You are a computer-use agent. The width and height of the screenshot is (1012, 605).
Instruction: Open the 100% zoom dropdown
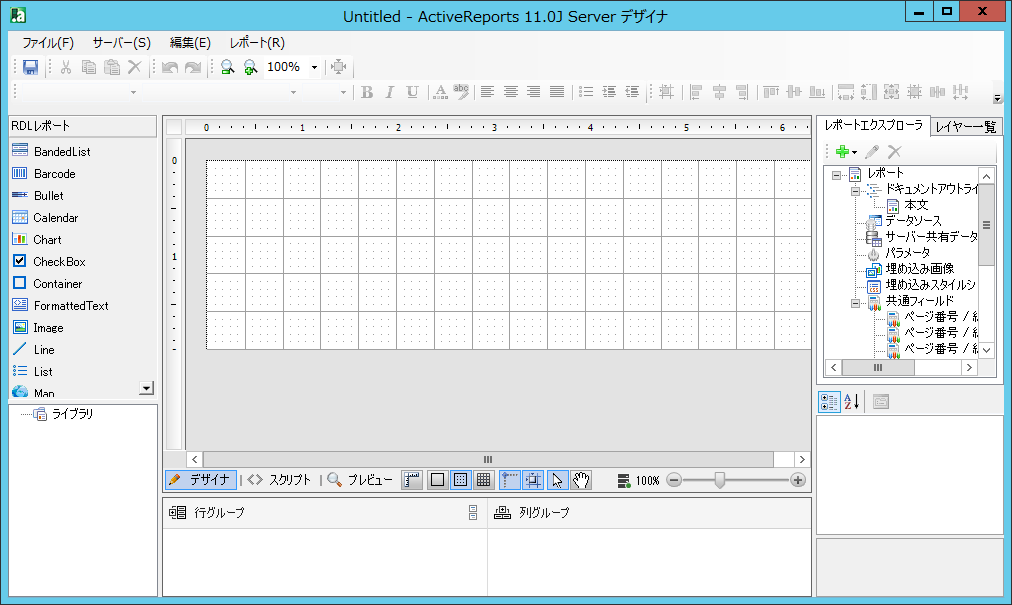314,67
